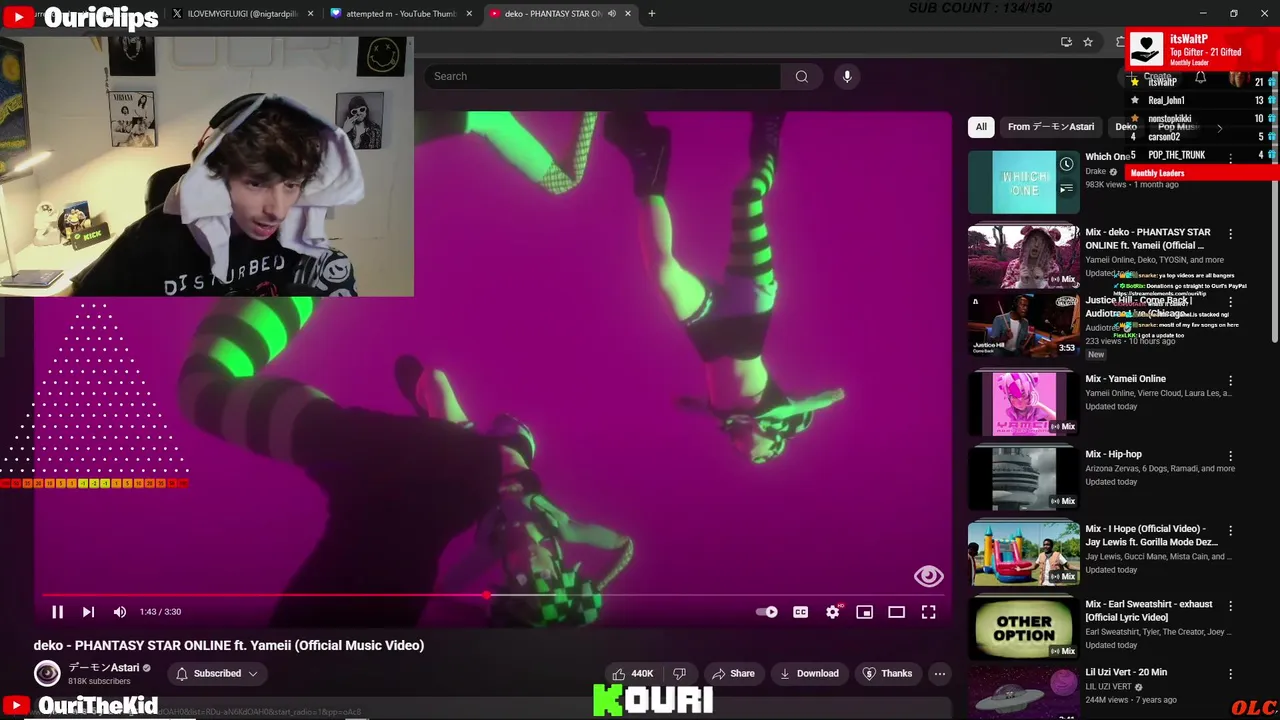The height and width of the screenshot is (720, 1280).
Task: Select the Deko filter chip
Action: tap(1126, 127)
